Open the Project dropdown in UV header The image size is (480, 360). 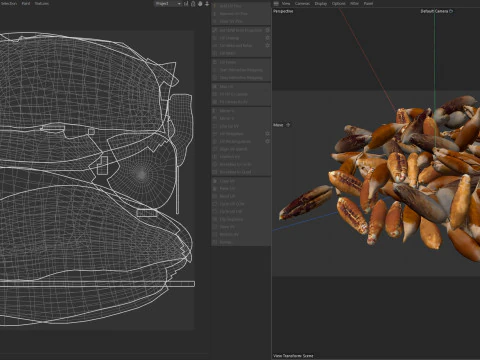click(168, 4)
